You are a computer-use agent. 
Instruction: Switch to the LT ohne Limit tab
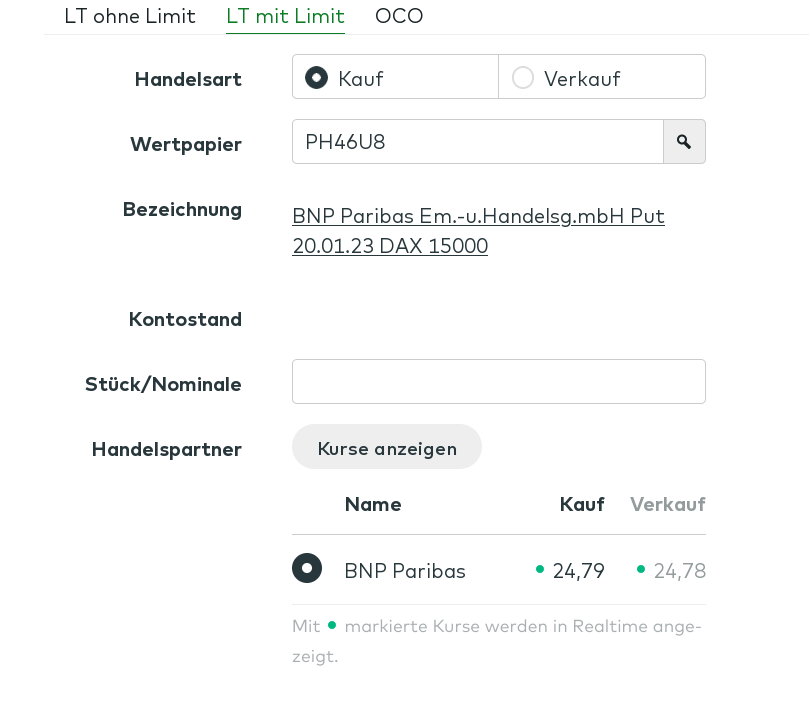(x=130, y=16)
